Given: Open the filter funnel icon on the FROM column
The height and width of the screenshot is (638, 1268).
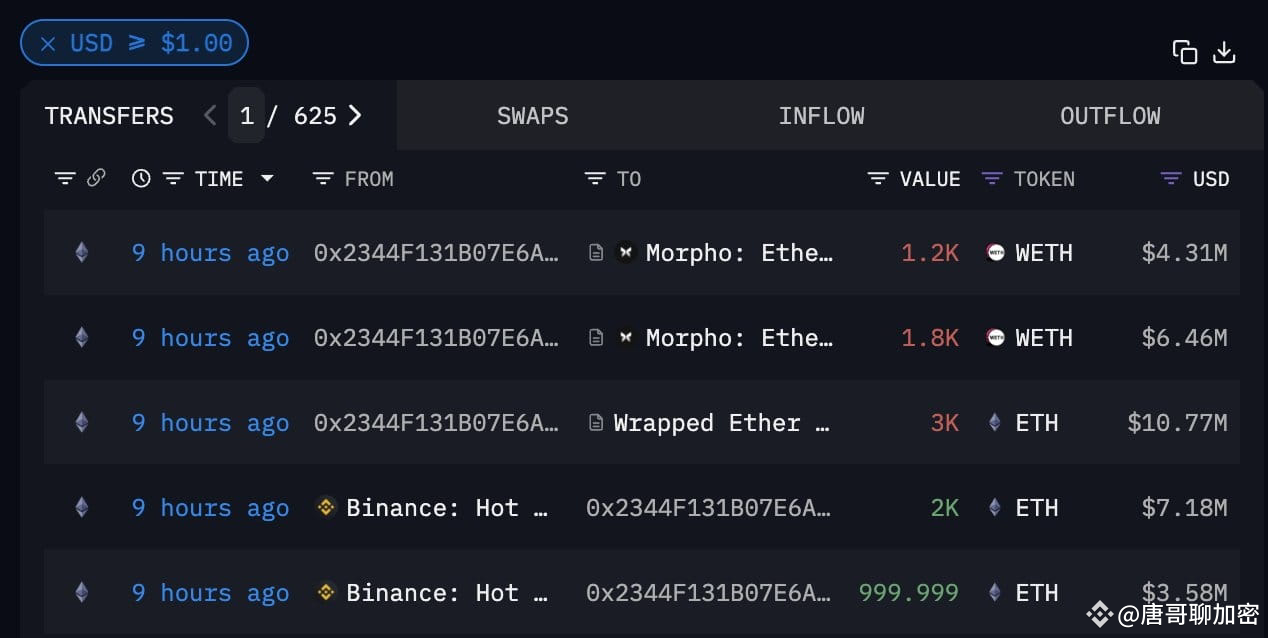Looking at the screenshot, I should pyautogui.click(x=321, y=178).
